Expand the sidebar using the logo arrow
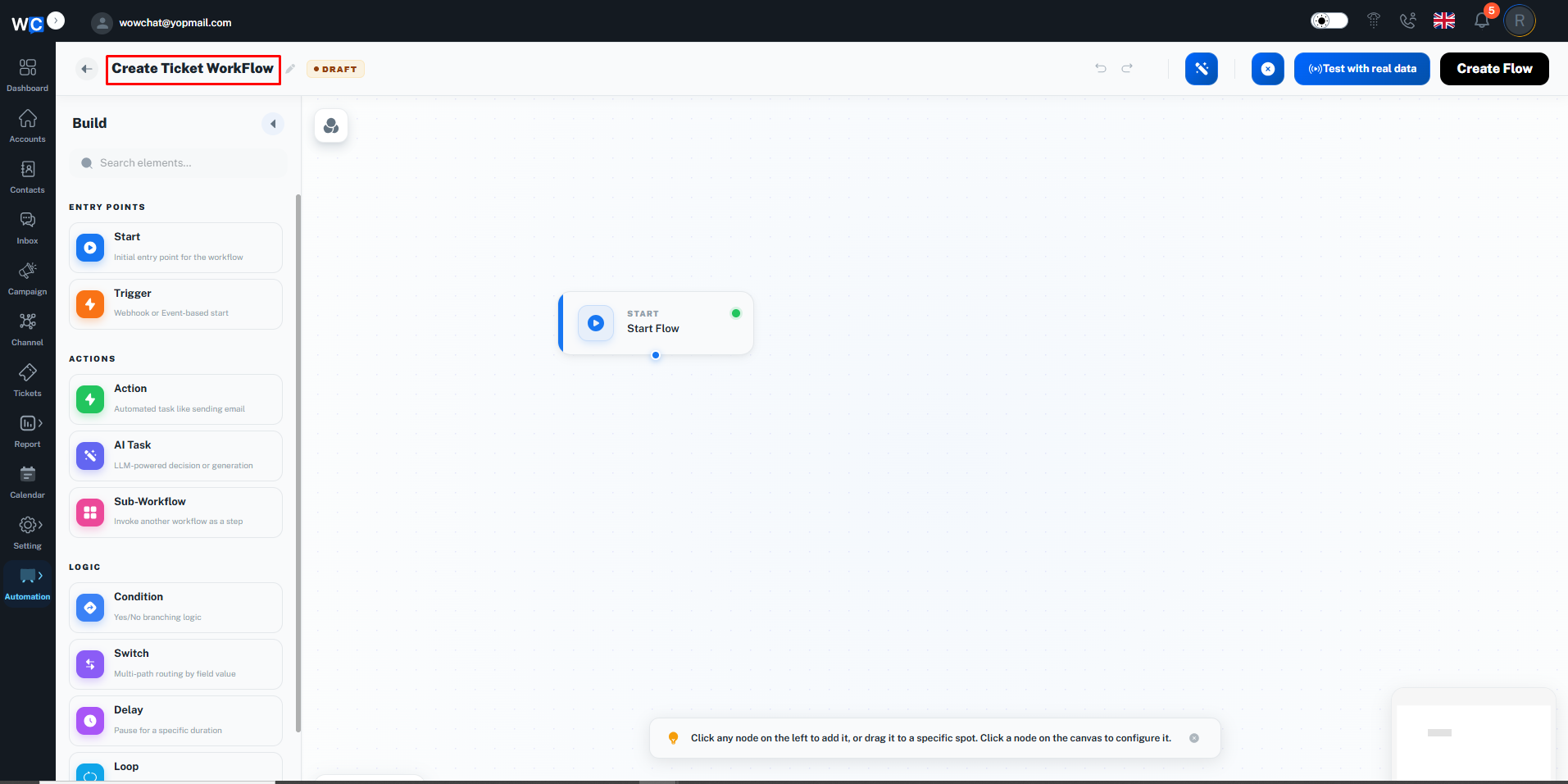 [x=56, y=21]
